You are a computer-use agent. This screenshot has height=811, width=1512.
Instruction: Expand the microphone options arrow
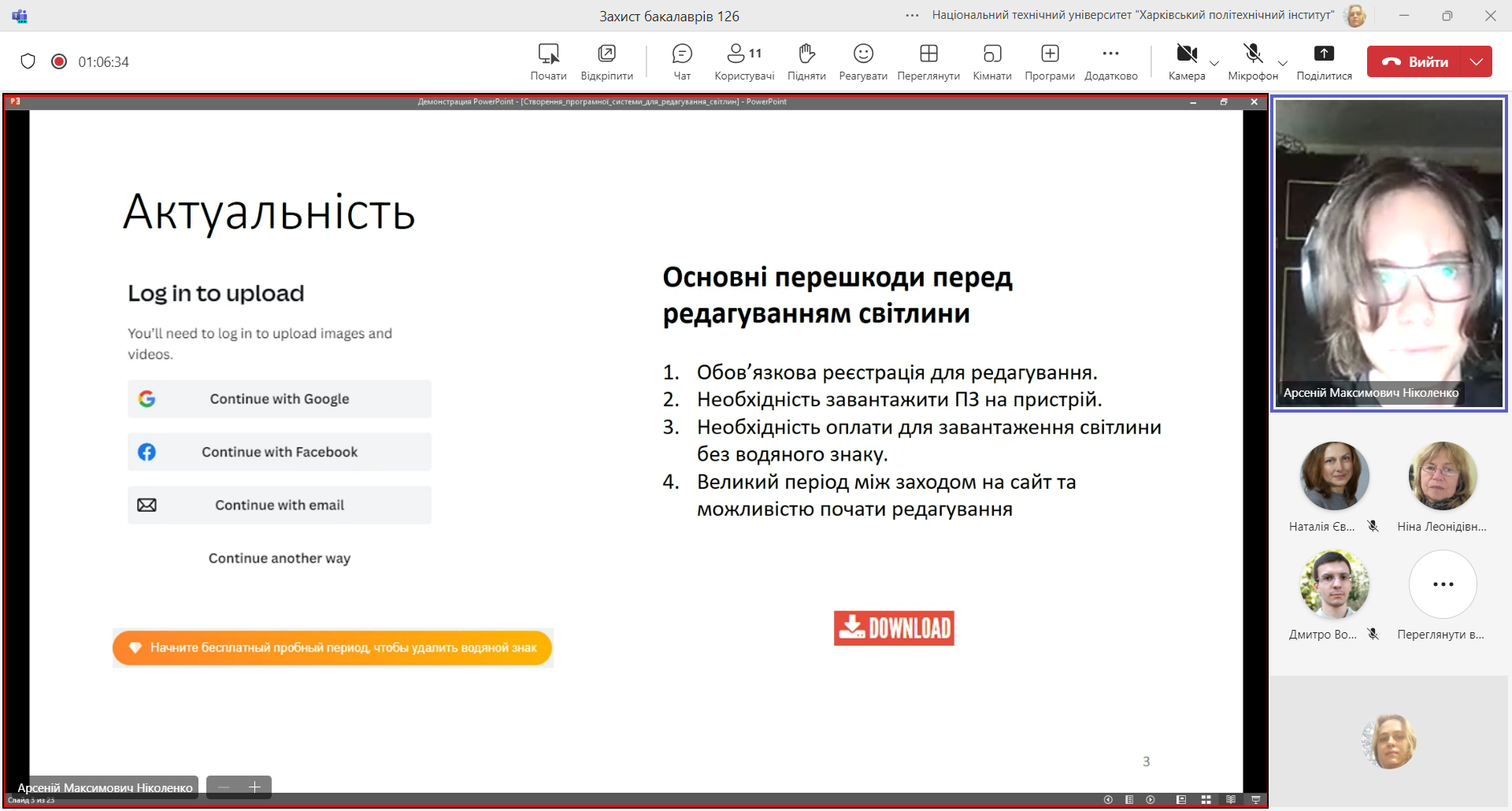pos(1283,63)
